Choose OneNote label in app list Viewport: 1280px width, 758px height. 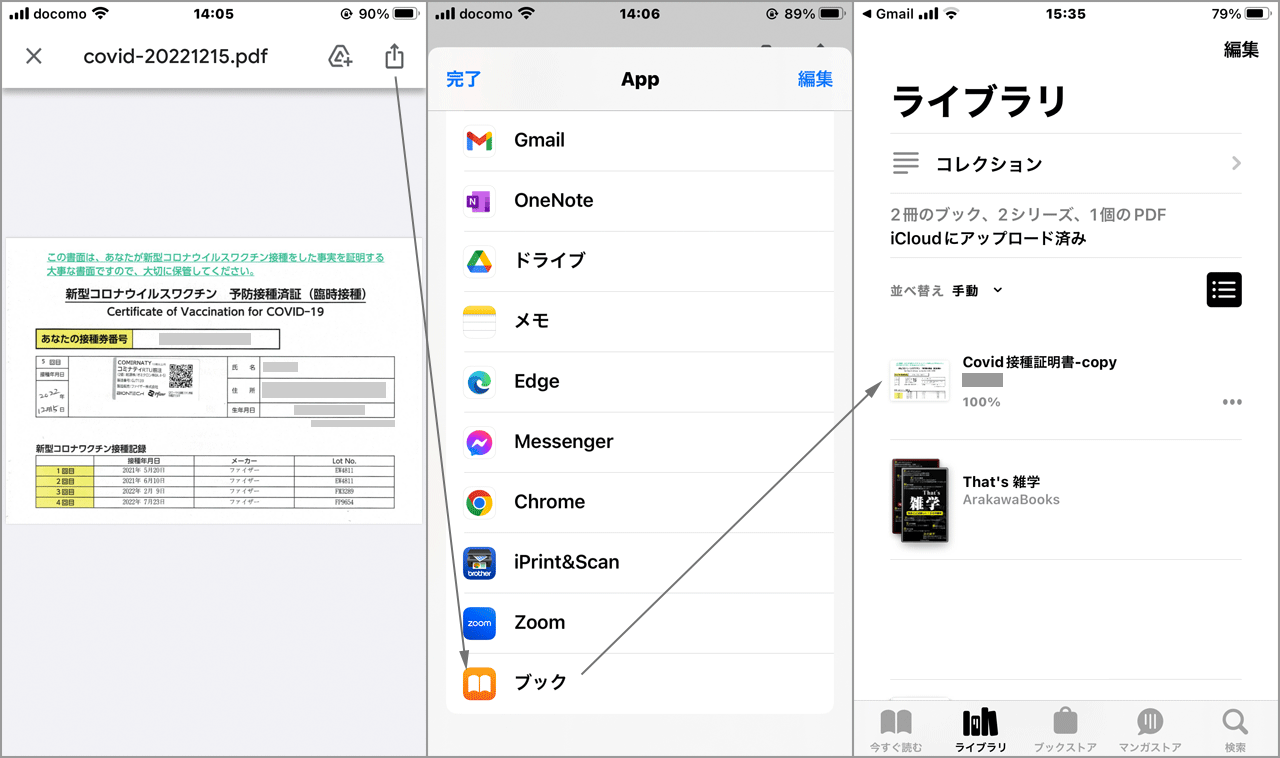[x=553, y=200]
